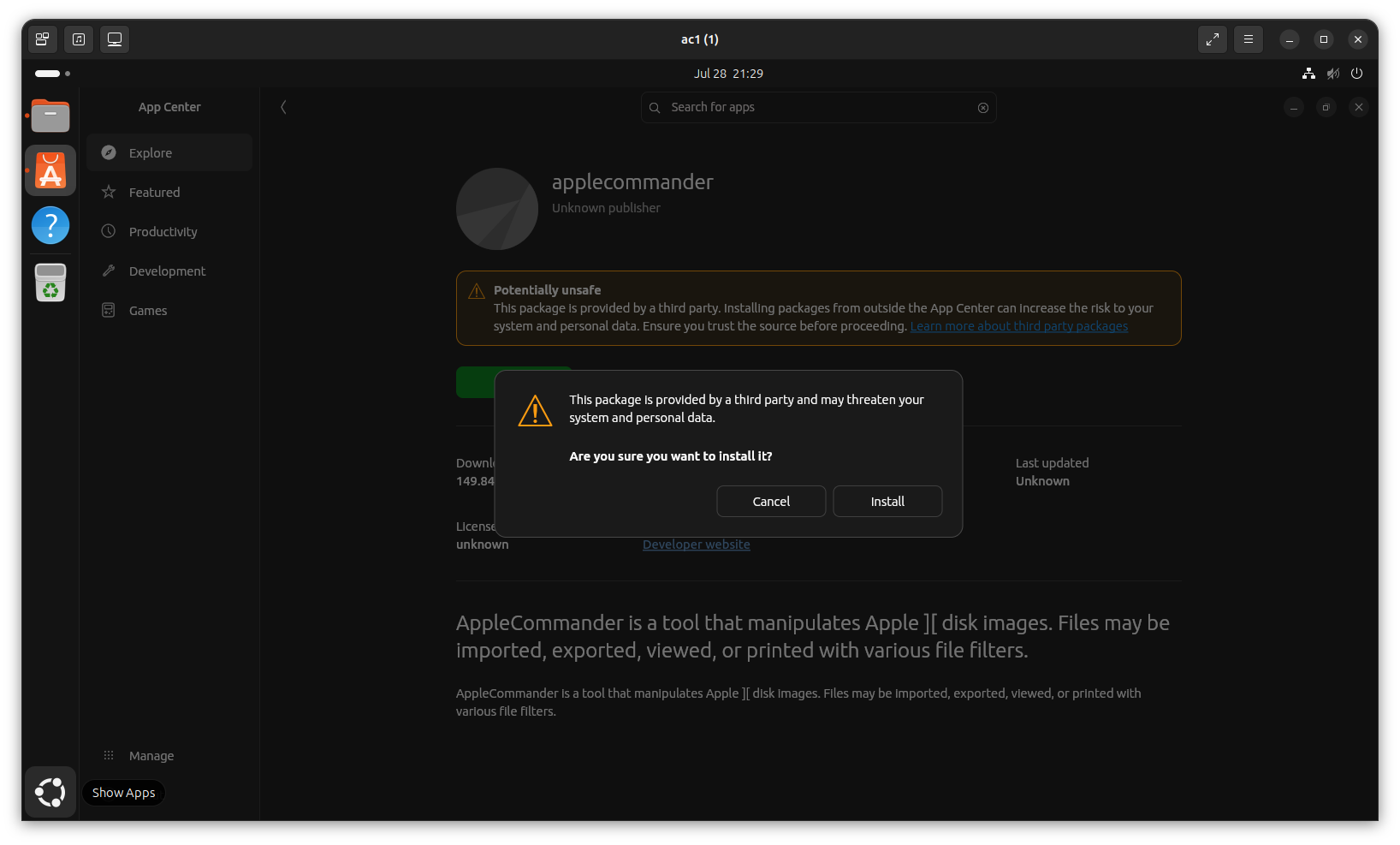Image resolution: width=1400 pixels, height=845 pixels.
Task: Click the Potentially unsafe heading
Action: pos(548,290)
